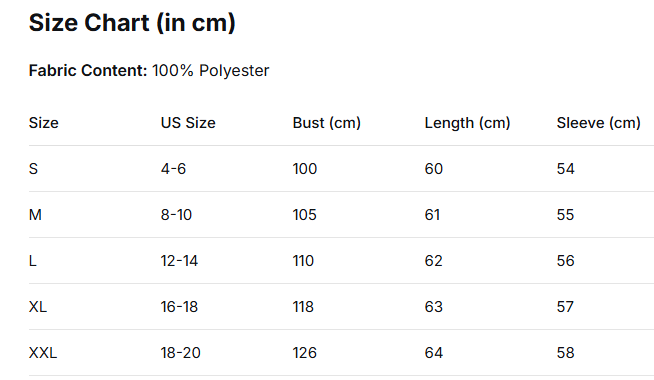Image resolution: width=654 pixels, height=380 pixels.
Task: Click the bust value 126 cell
Action: (x=305, y=353)
